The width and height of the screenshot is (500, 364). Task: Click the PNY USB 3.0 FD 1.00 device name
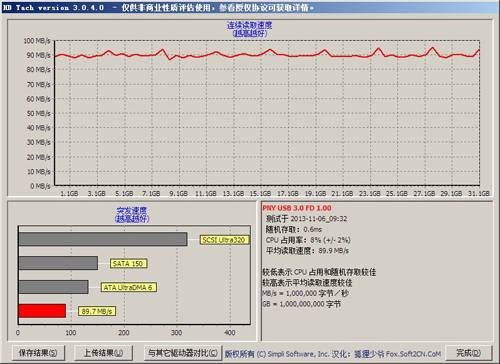[297, 208]
